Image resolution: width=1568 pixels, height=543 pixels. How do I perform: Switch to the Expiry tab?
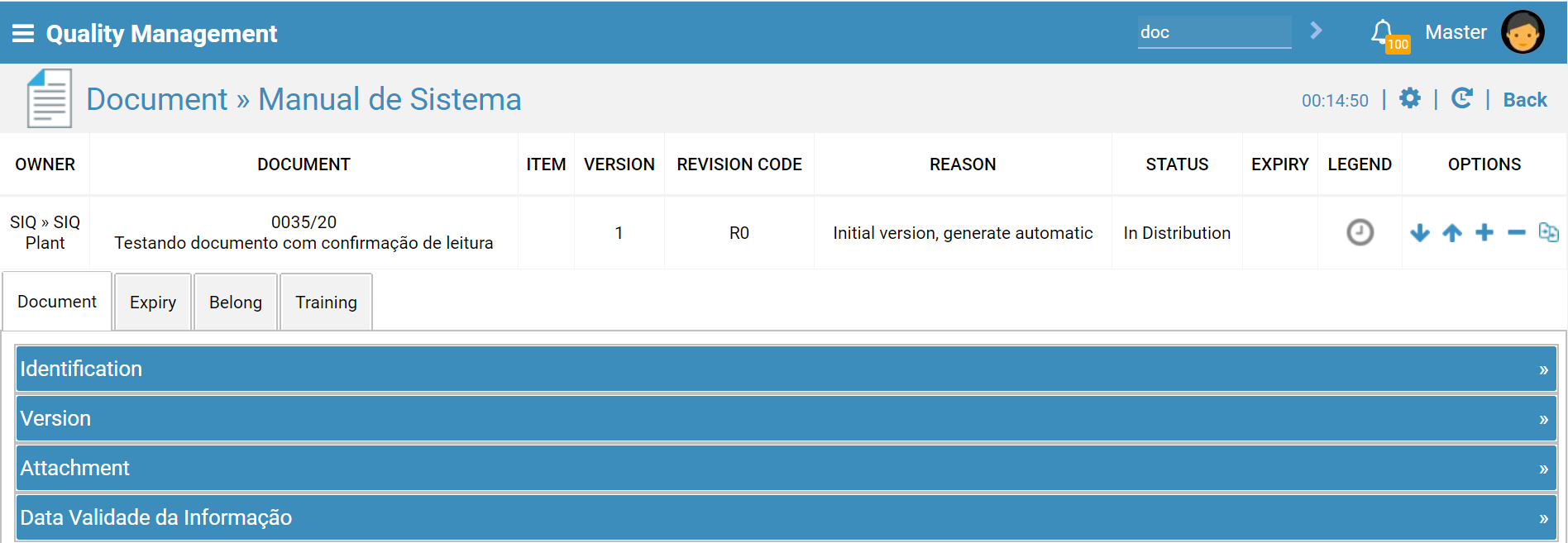[x=153, y=302]
